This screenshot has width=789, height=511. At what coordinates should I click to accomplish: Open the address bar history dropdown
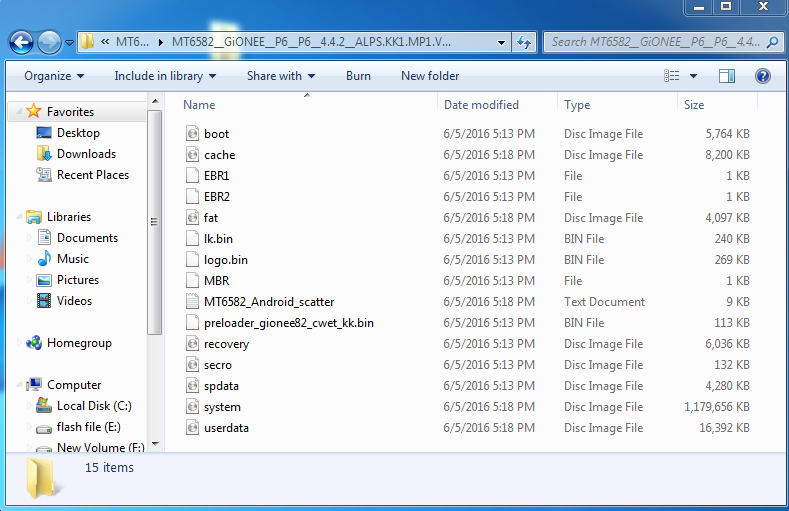[x=501, y=43]
